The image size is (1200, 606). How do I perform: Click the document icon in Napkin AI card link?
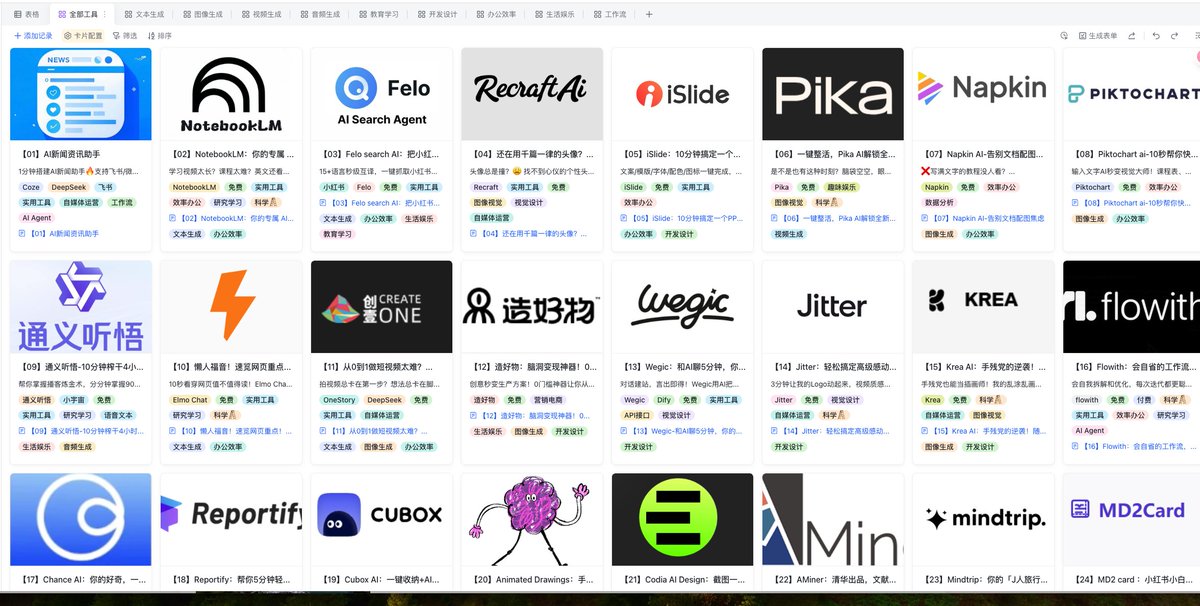tap(926, 218)
